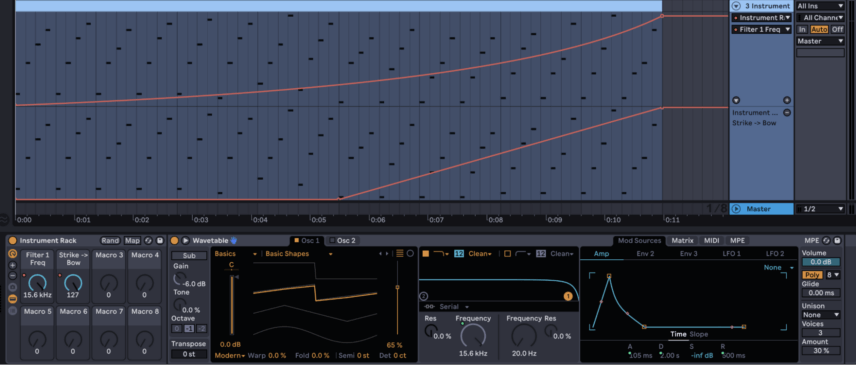Open the Basics wavetable category dropdown

pos(235,254)
